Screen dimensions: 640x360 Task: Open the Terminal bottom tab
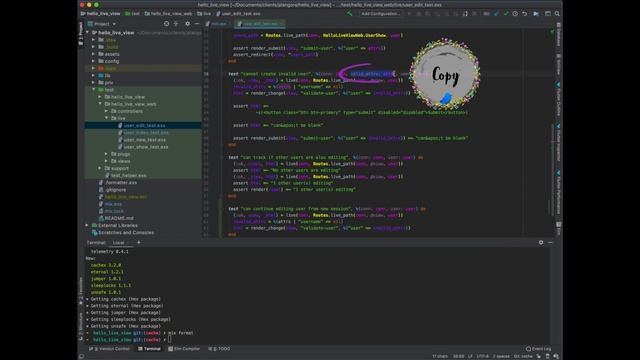pos(149,349)
